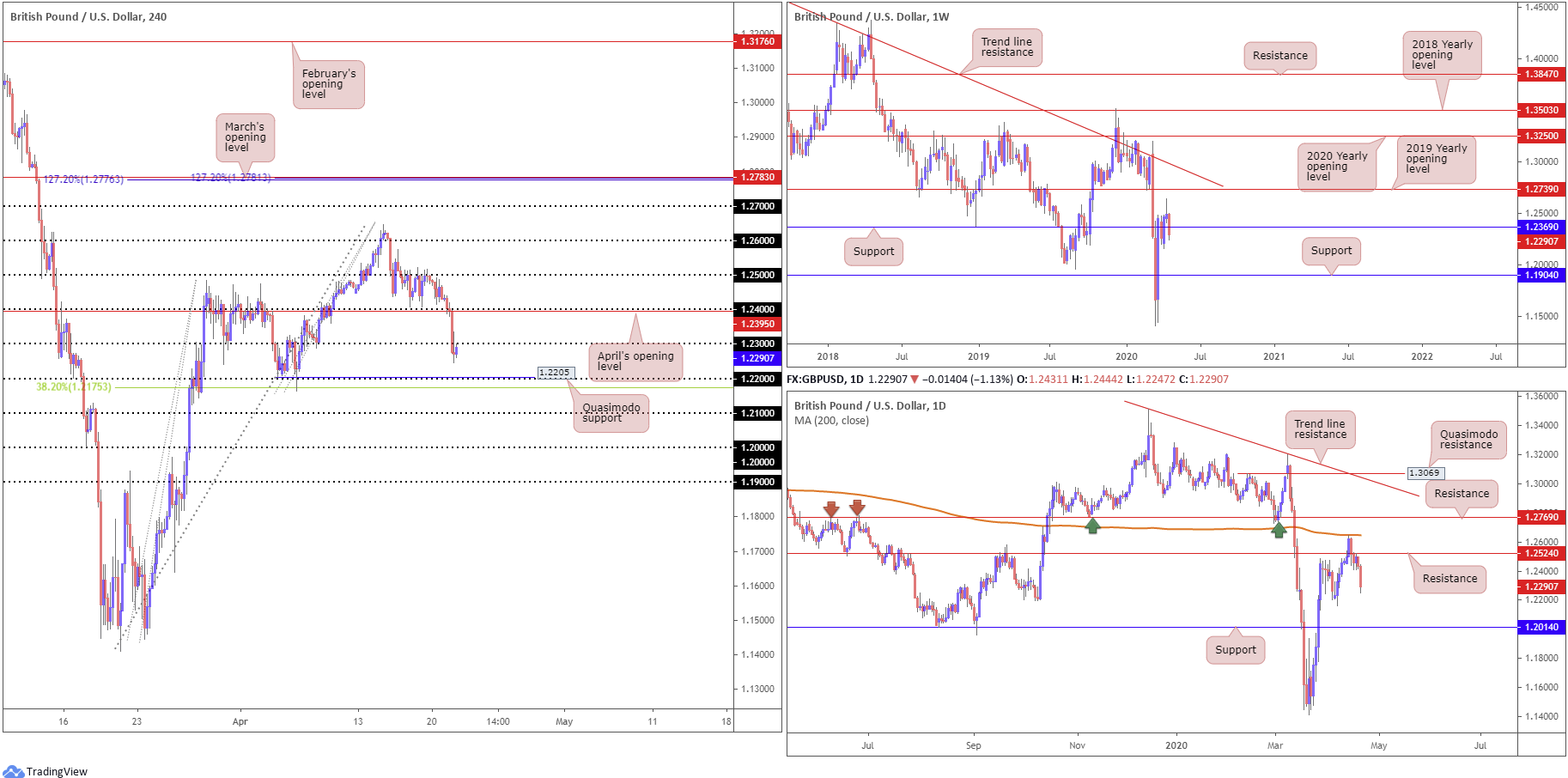The width and height of the screenshot is (1568, 778).
Task: Click the 1.31760 red price label
Action: coord(757,41)
